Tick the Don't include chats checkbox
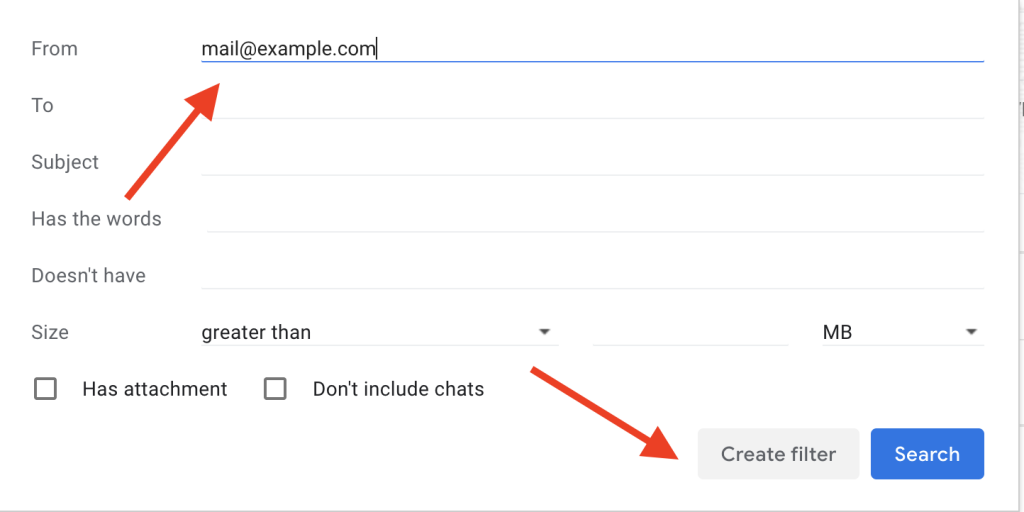The height and width of the screenshot is (512, 1024). pyautogui.click(x=275, y=389)
